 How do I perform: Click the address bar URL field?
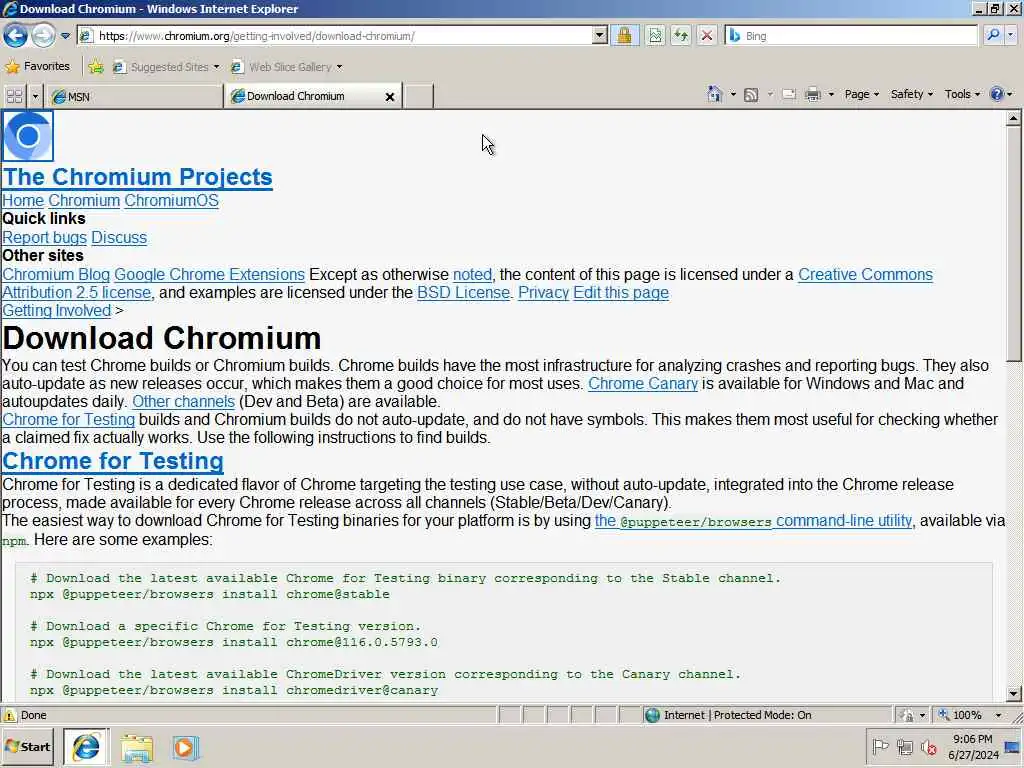coord(334,36)
